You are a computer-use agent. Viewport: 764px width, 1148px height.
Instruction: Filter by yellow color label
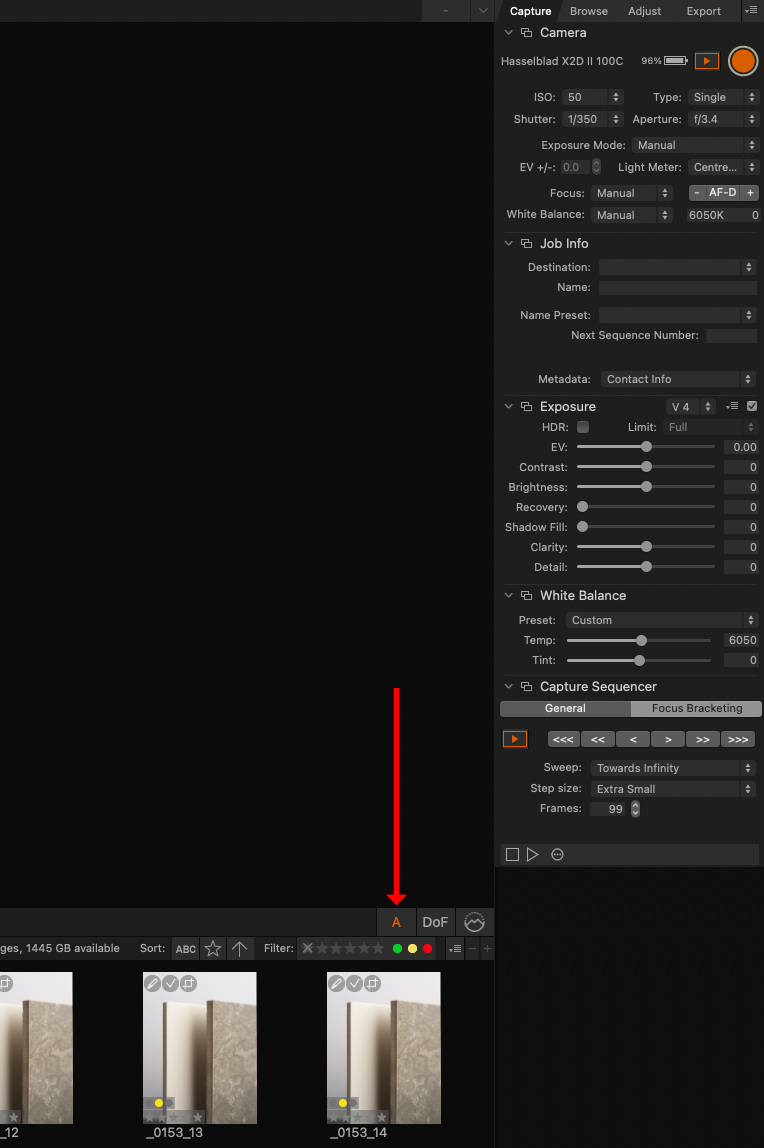click(413, 949)
